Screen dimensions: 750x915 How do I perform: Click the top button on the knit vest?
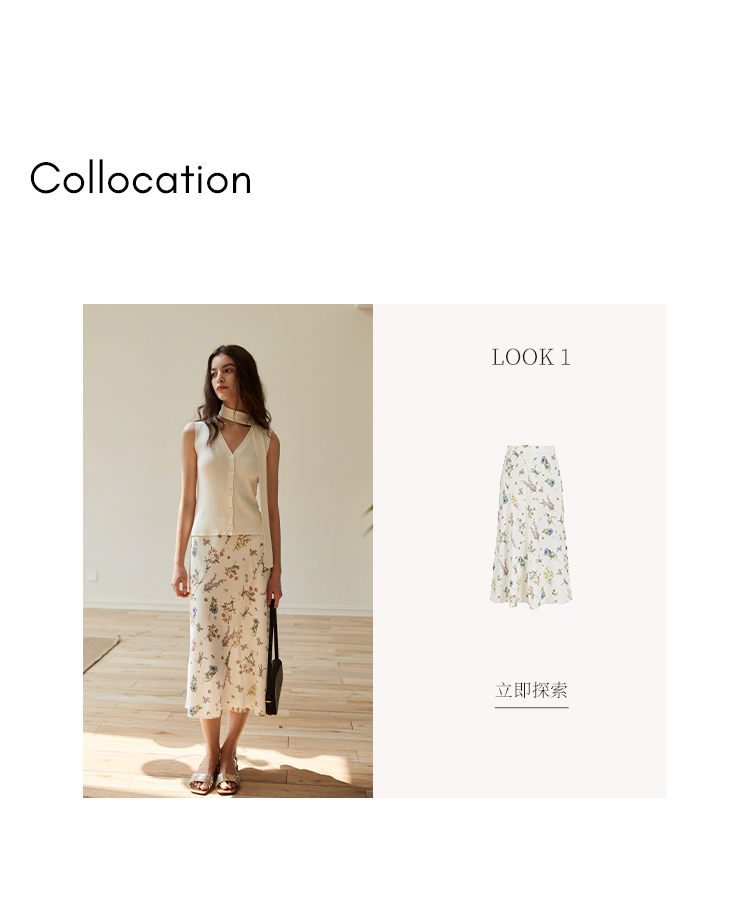click(231, 458)
